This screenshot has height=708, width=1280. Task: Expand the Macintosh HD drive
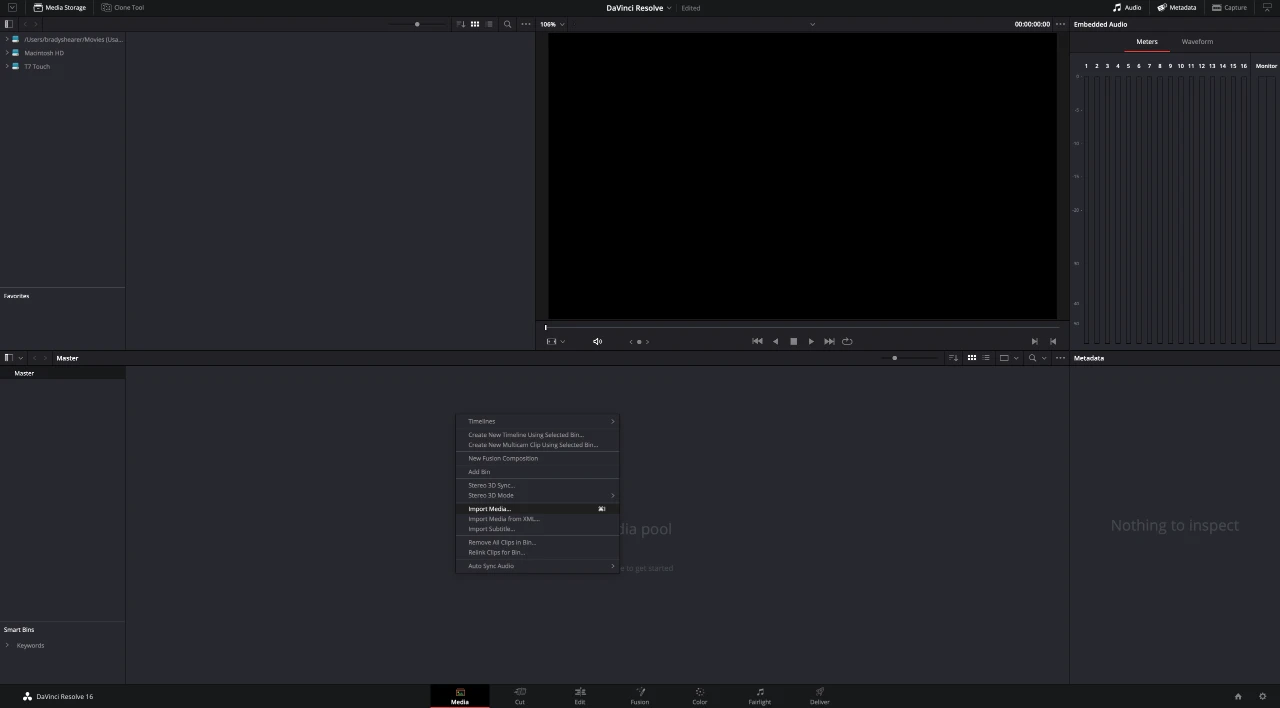(5, 53)
